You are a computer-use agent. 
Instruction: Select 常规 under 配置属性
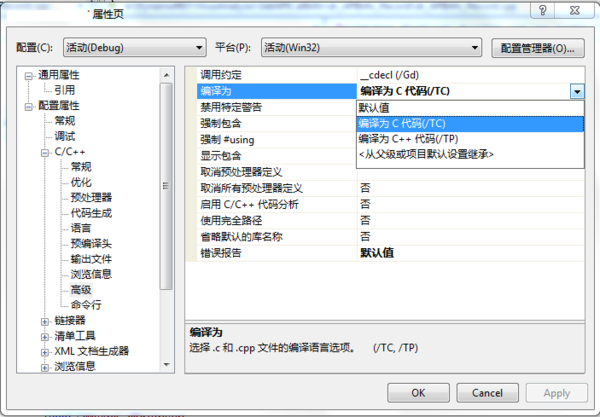coord(65,121)
